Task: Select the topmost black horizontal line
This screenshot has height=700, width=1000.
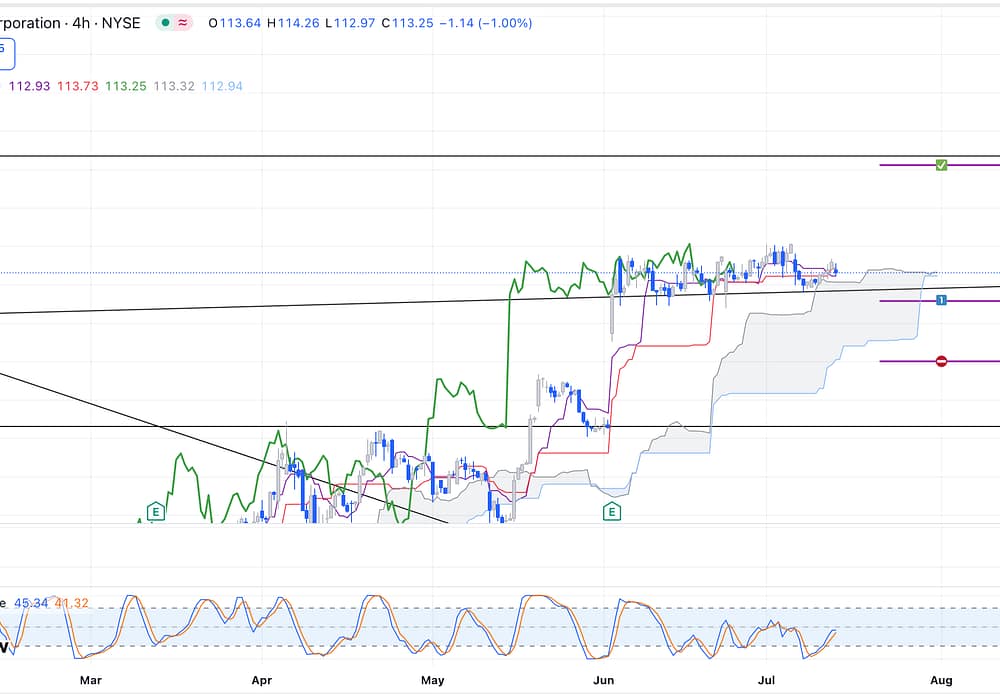Action: [x=500, y=156]
